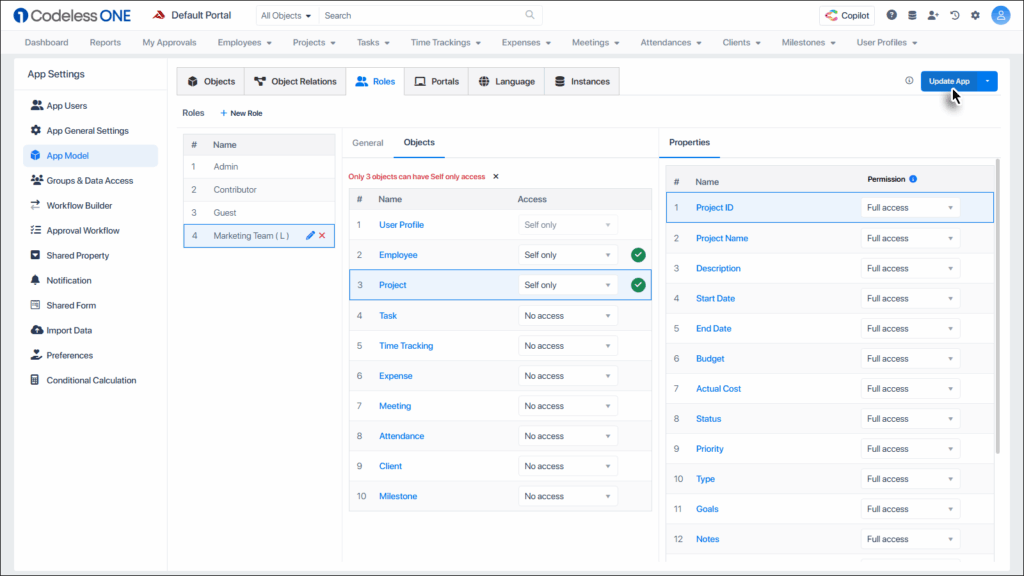Click the Properties panel scrollbar
1024x576 pixels.
point(997,306)
